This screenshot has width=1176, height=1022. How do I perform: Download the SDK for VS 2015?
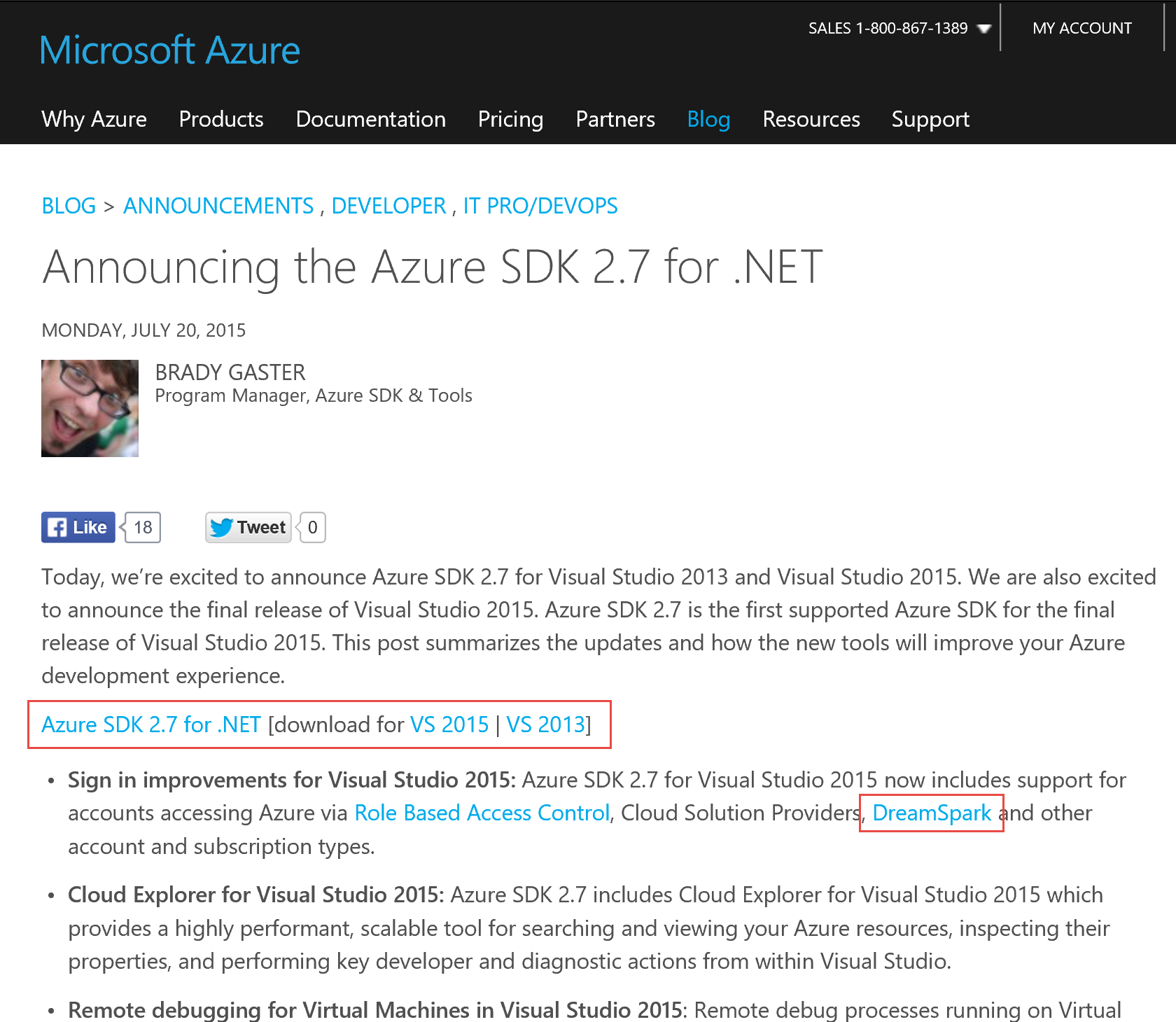449,724
